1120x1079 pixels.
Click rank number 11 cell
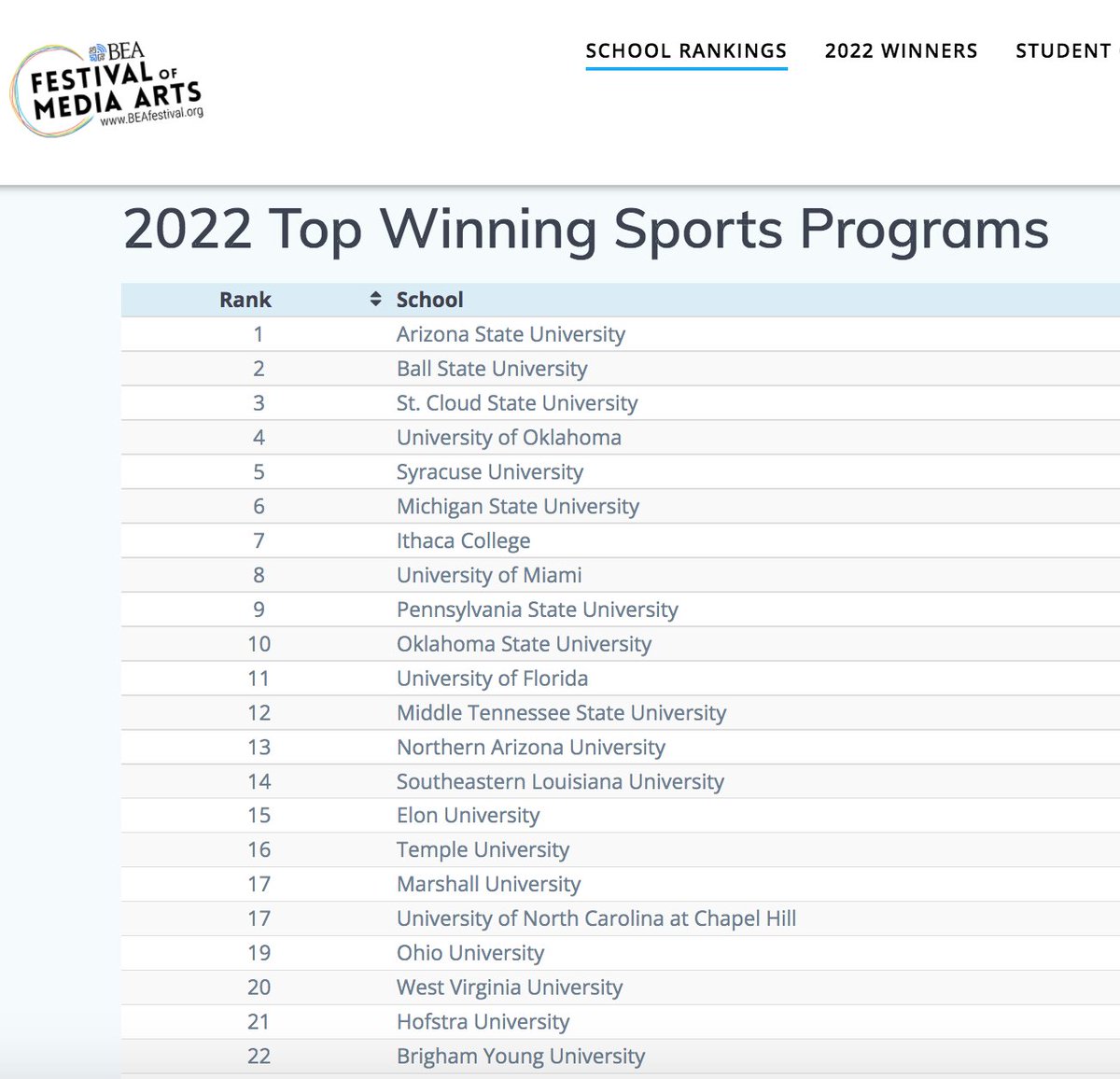coord(259,679)
